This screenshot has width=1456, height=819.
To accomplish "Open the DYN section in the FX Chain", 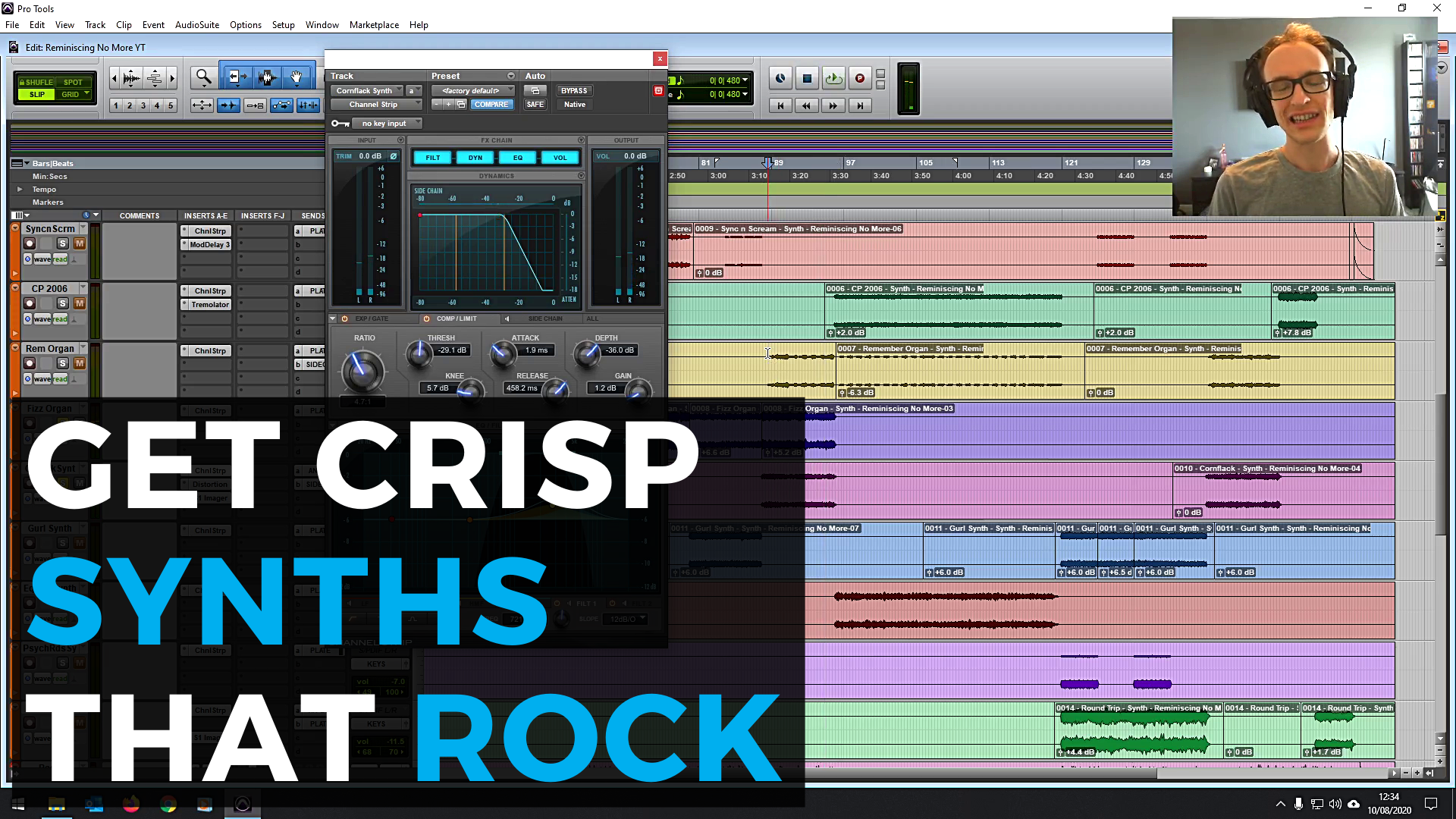I will tap(475, 157).
